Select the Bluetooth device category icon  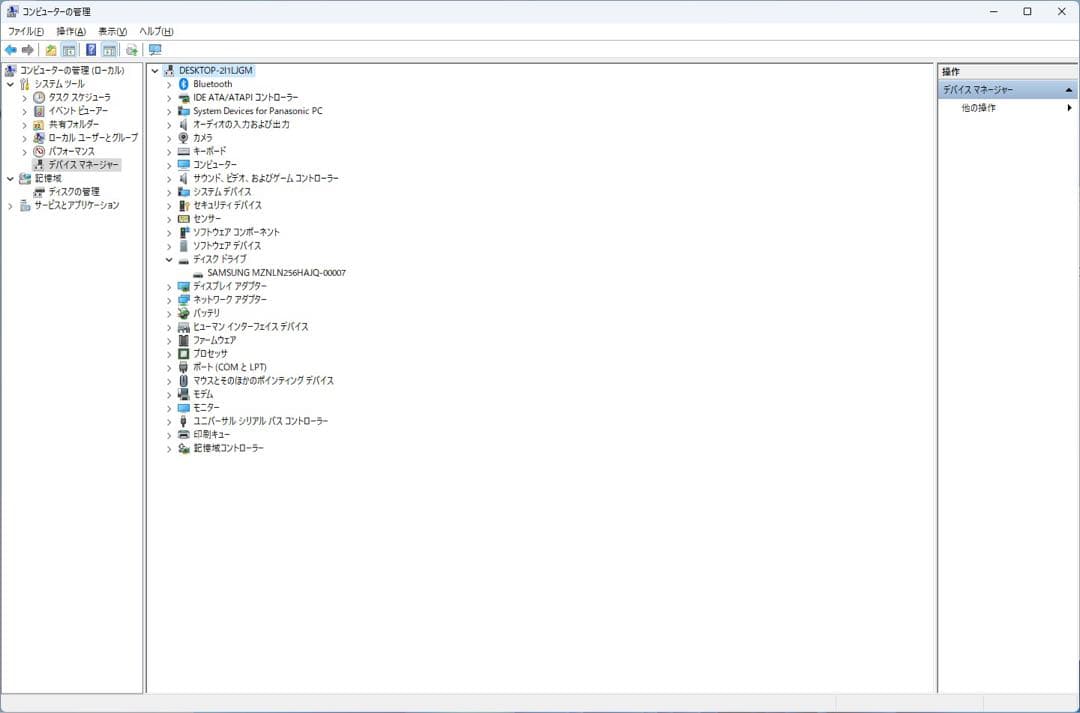pyautogui.click(x=186, y=84)
